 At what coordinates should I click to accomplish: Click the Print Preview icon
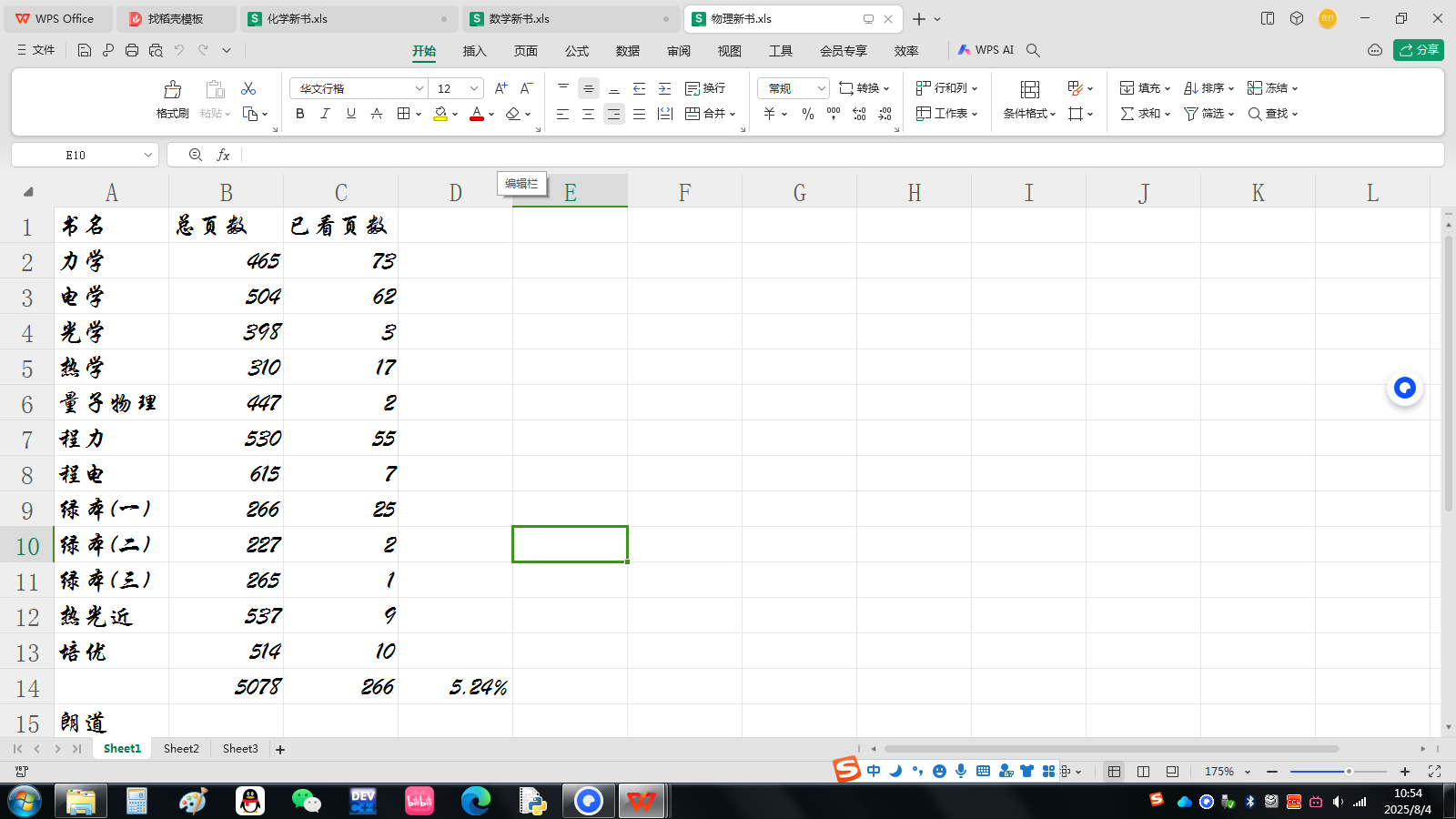tap(156, 50)
